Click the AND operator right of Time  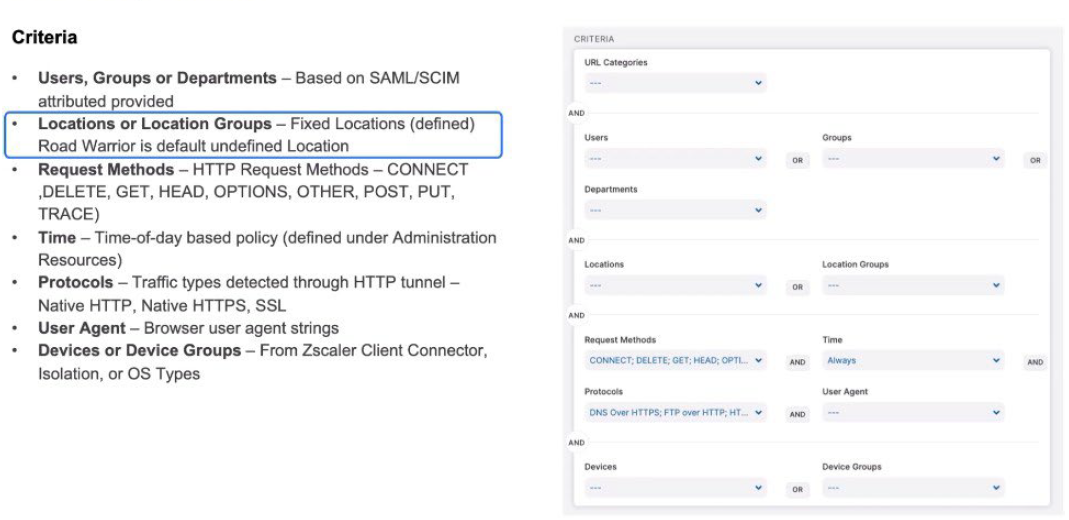coord(1035,362)
